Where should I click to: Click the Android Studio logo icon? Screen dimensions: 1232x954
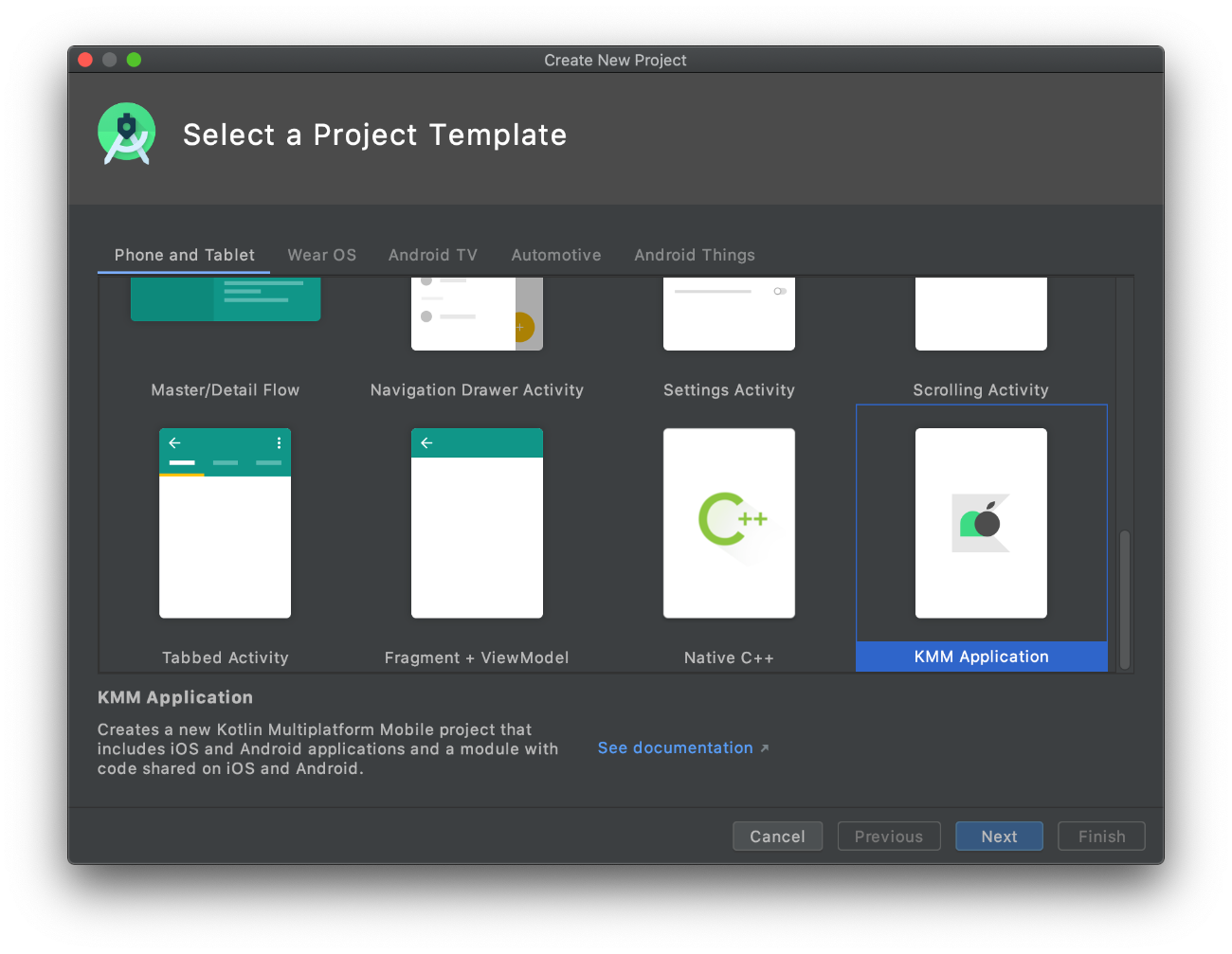[126, 134]
